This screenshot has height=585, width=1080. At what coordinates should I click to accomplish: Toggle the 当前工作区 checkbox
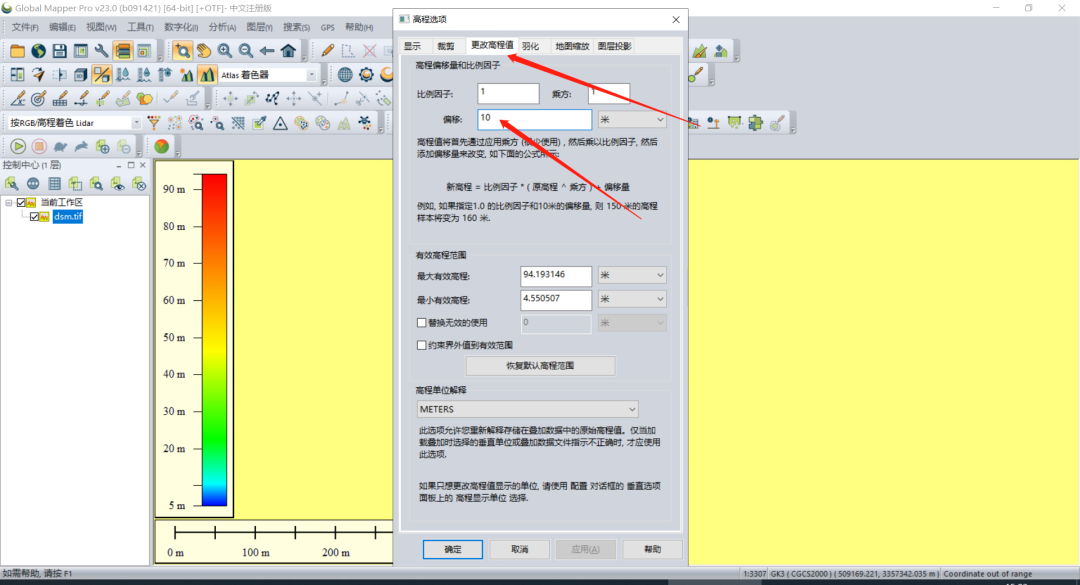tap(21, 203)
